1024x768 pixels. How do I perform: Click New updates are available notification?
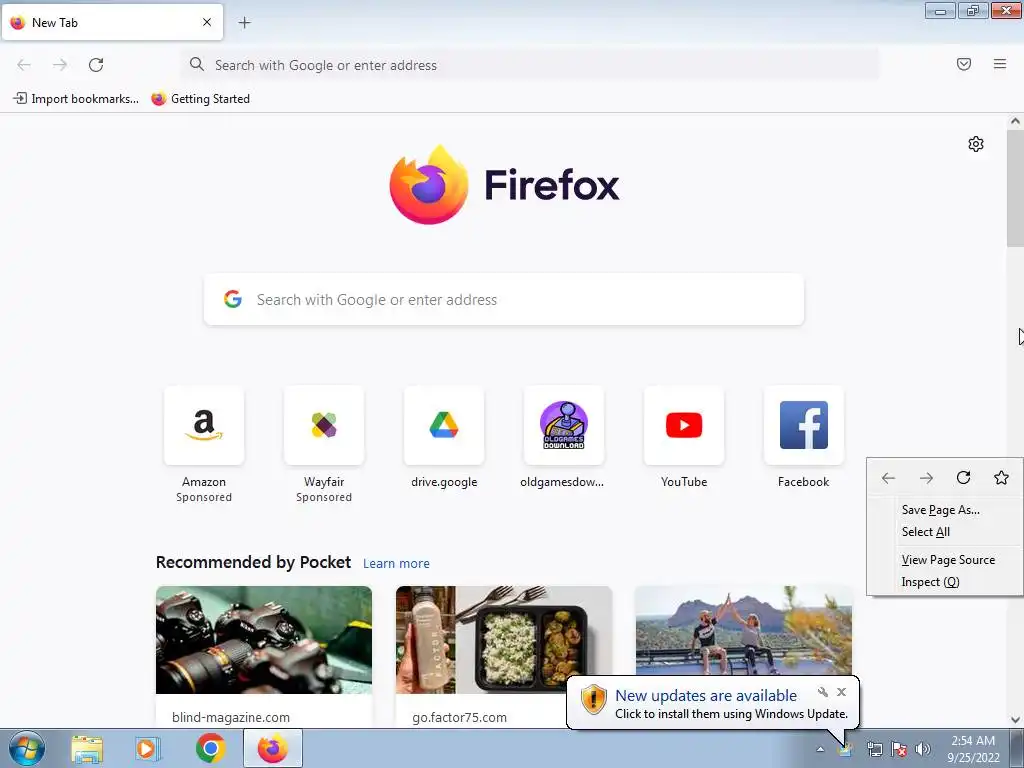pos(705,696)
